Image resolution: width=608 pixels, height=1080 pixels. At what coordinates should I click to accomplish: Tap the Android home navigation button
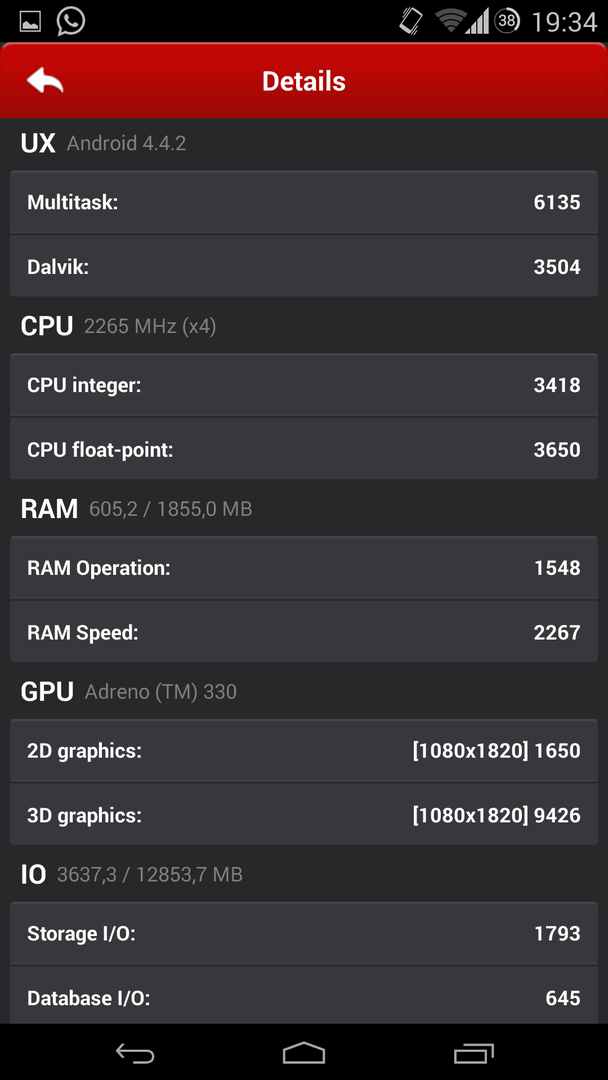click(x=304, y=1052)
